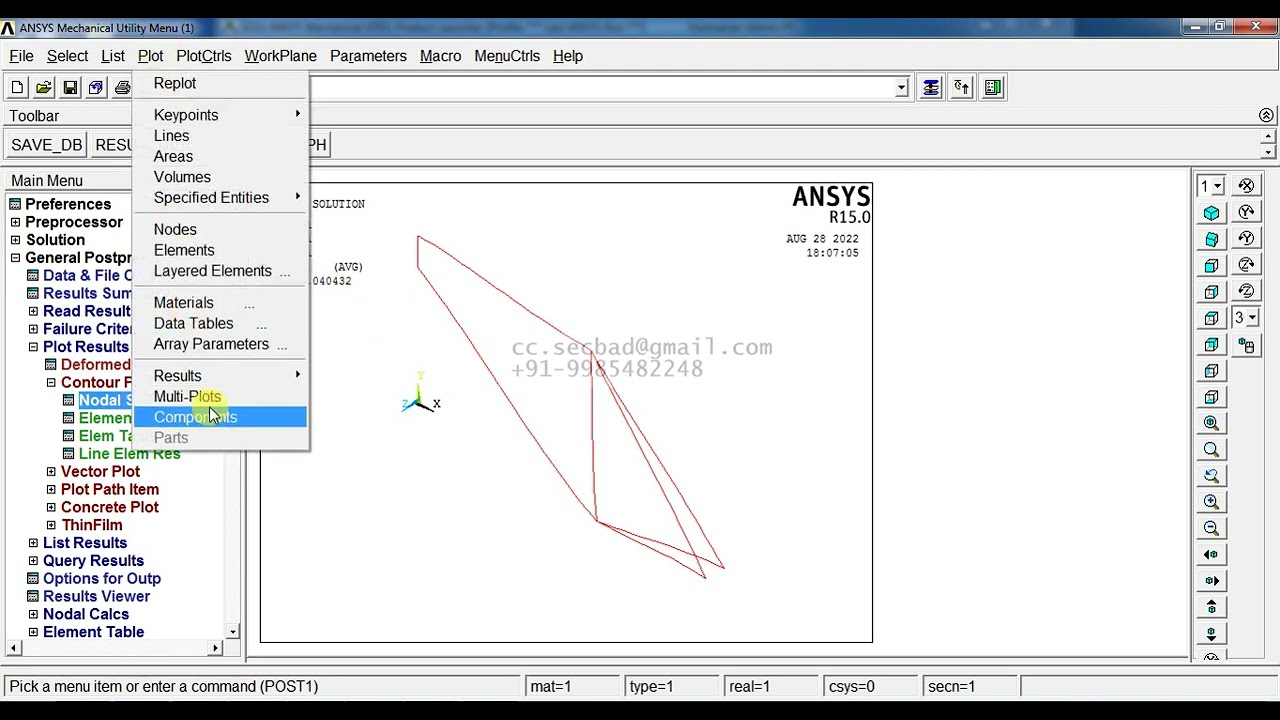Click the Save Analysis disk icon
Screen dimensions: 1280x720
tap(69, 88)
